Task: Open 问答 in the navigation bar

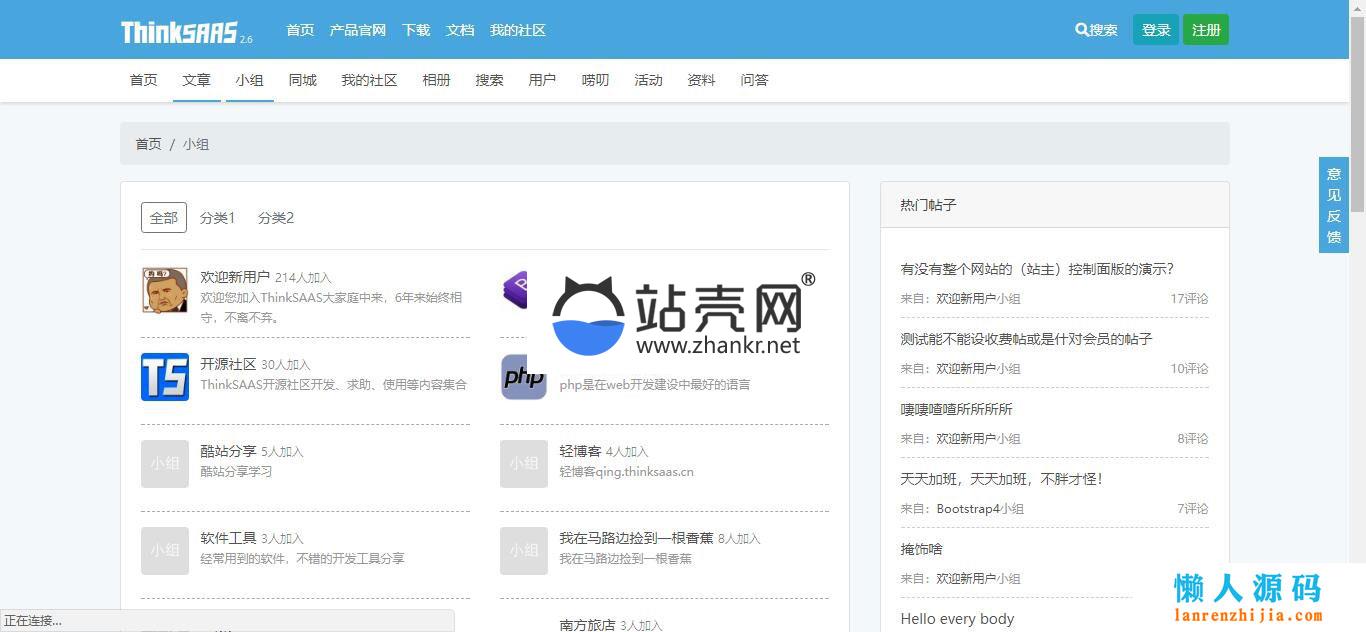Action: (x=754, y=80)
